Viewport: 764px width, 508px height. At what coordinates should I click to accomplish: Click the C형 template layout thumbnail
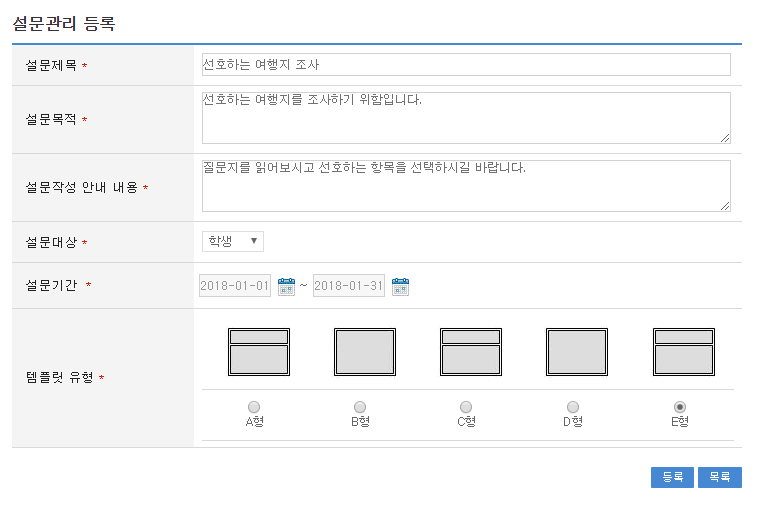471,352
